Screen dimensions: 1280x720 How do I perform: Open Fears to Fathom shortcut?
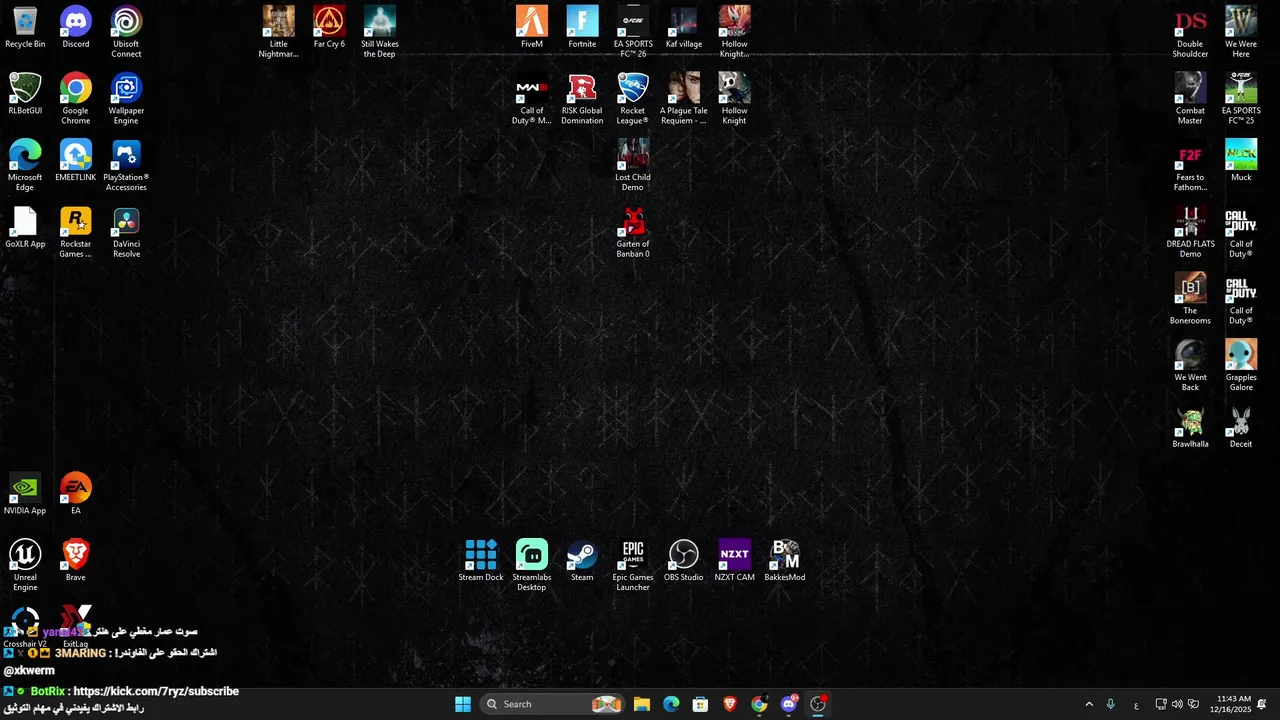(x=1190, y=165)
